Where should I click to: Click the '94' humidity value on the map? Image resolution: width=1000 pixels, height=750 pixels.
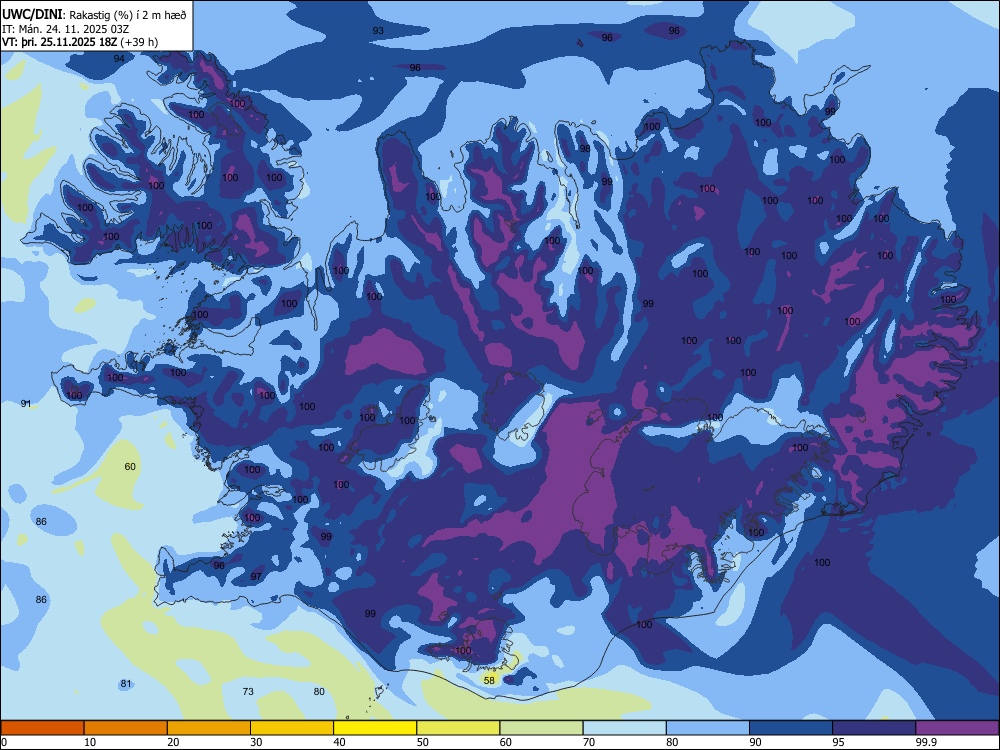click(119, 59)
